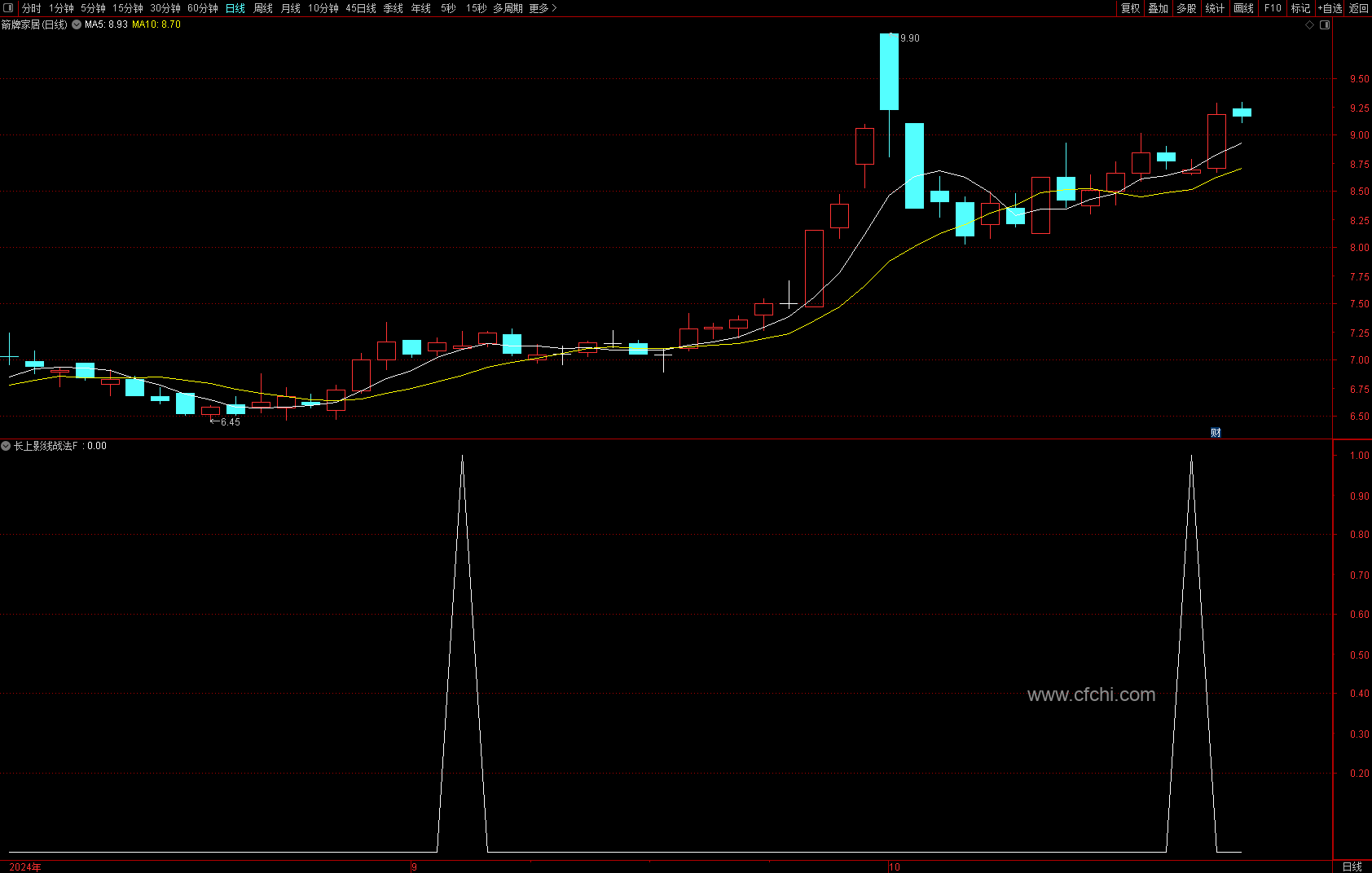Click the 箭牌家居(日线) stock title
Viewport: 1372px width, 873px height.
(34, 24)
